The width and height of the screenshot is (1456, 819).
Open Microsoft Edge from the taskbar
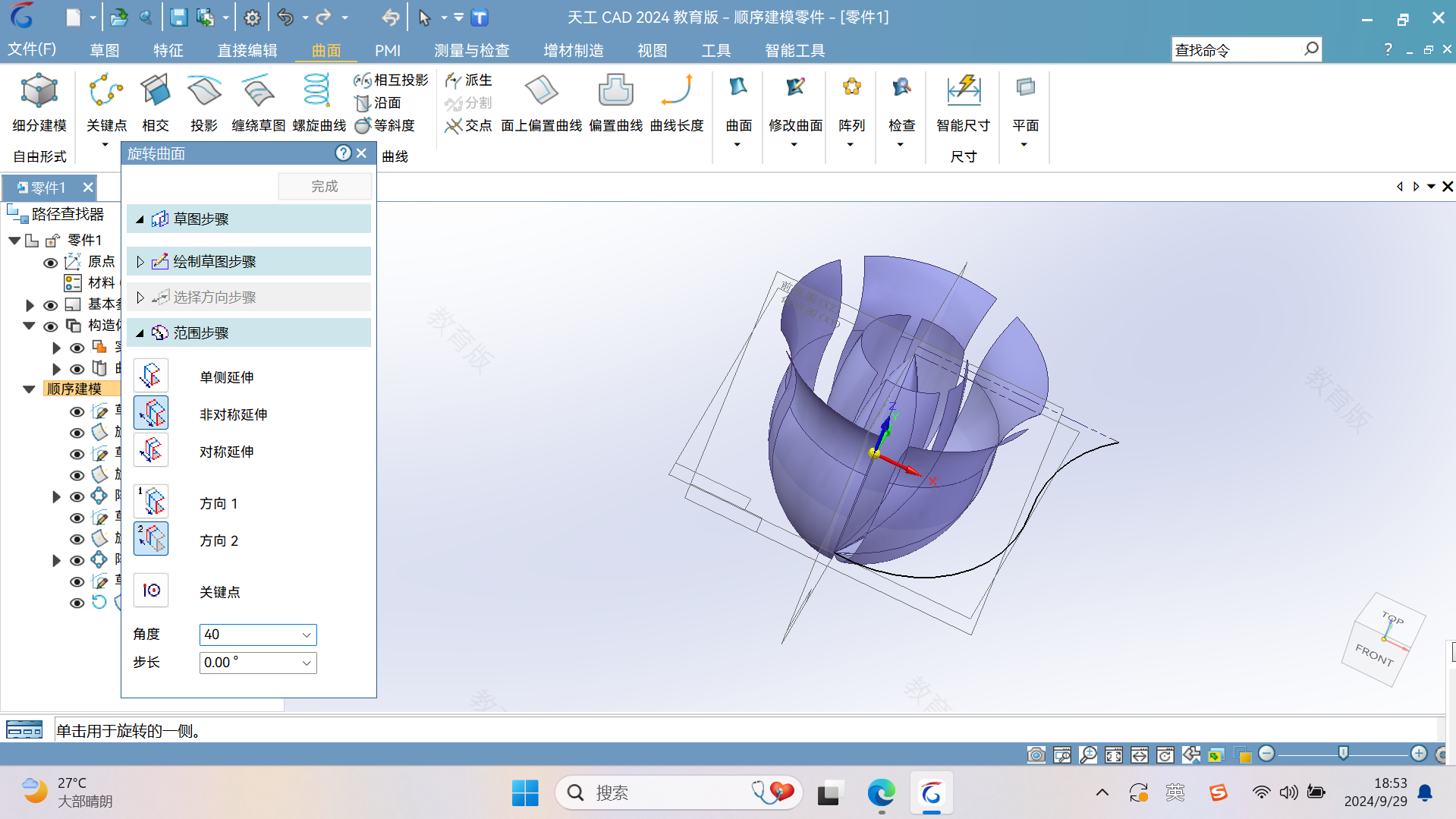click(881, 793)
